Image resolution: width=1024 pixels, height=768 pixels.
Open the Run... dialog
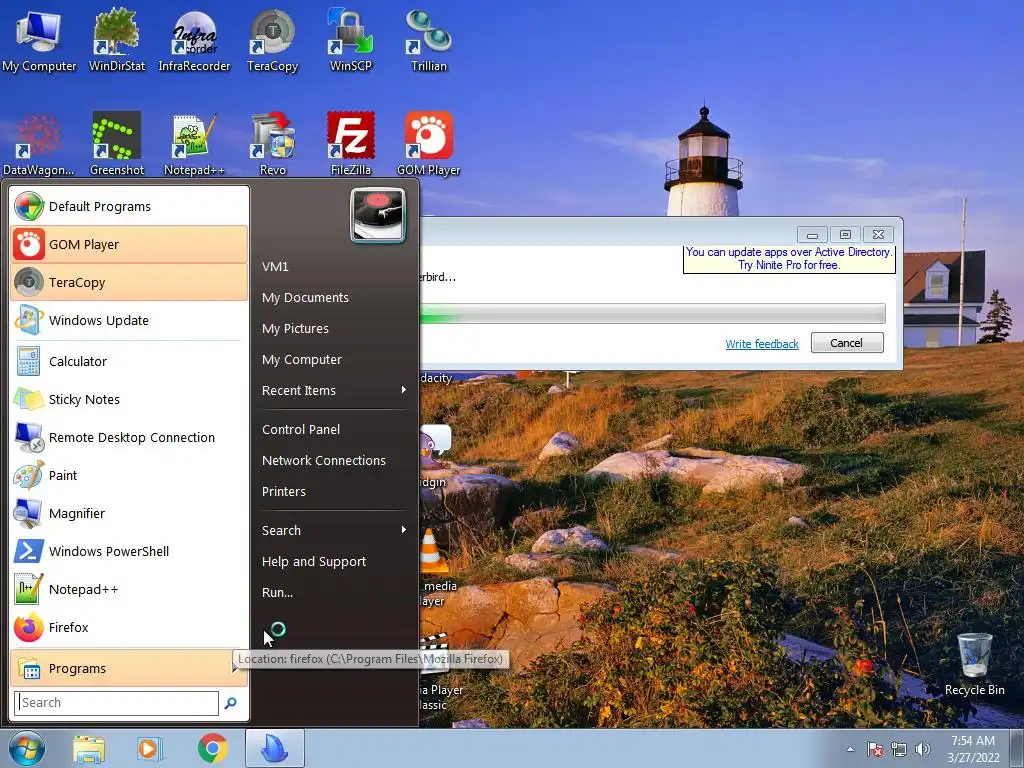point(334,592)
